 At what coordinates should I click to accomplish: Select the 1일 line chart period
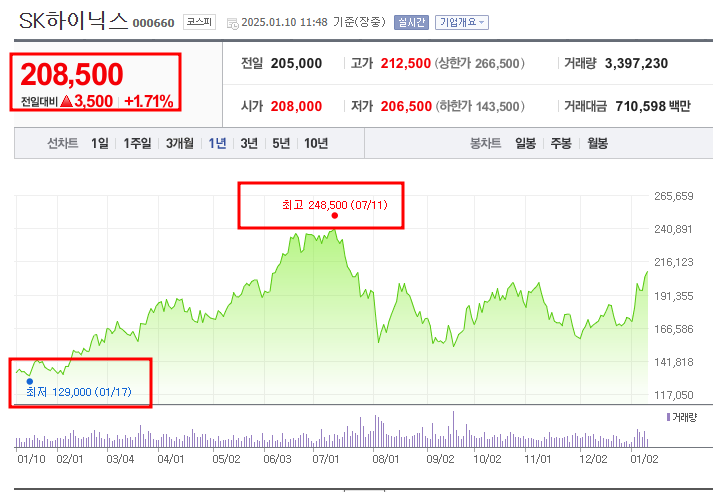tap(100, 143)
